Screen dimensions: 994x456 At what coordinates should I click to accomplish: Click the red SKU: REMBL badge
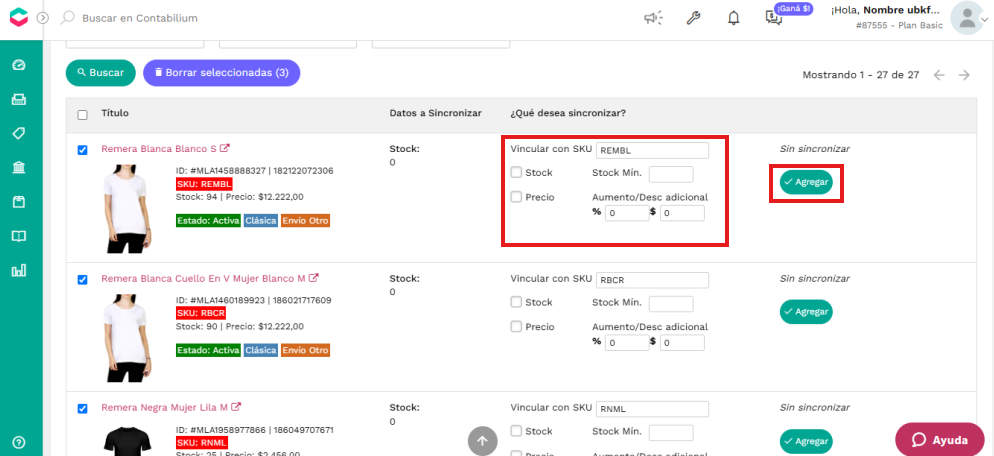204,184
